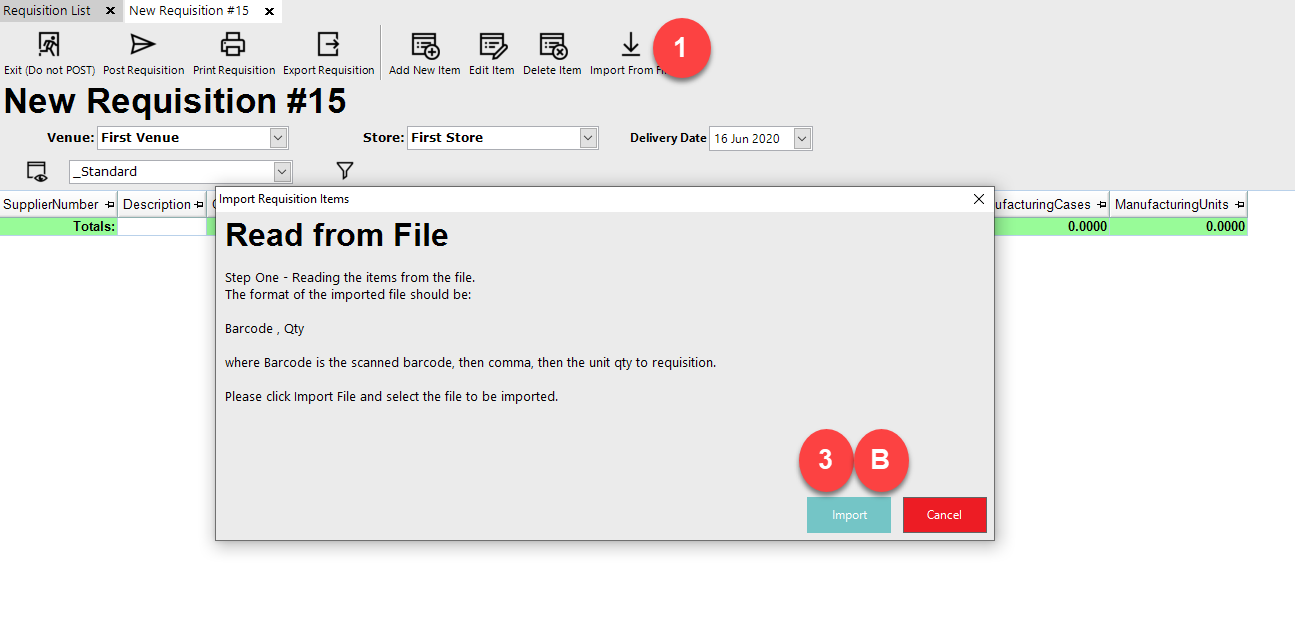Screen dimensions: 1295x629
Task: Switch to the Requisition List tab
Action: pos(48,11)
